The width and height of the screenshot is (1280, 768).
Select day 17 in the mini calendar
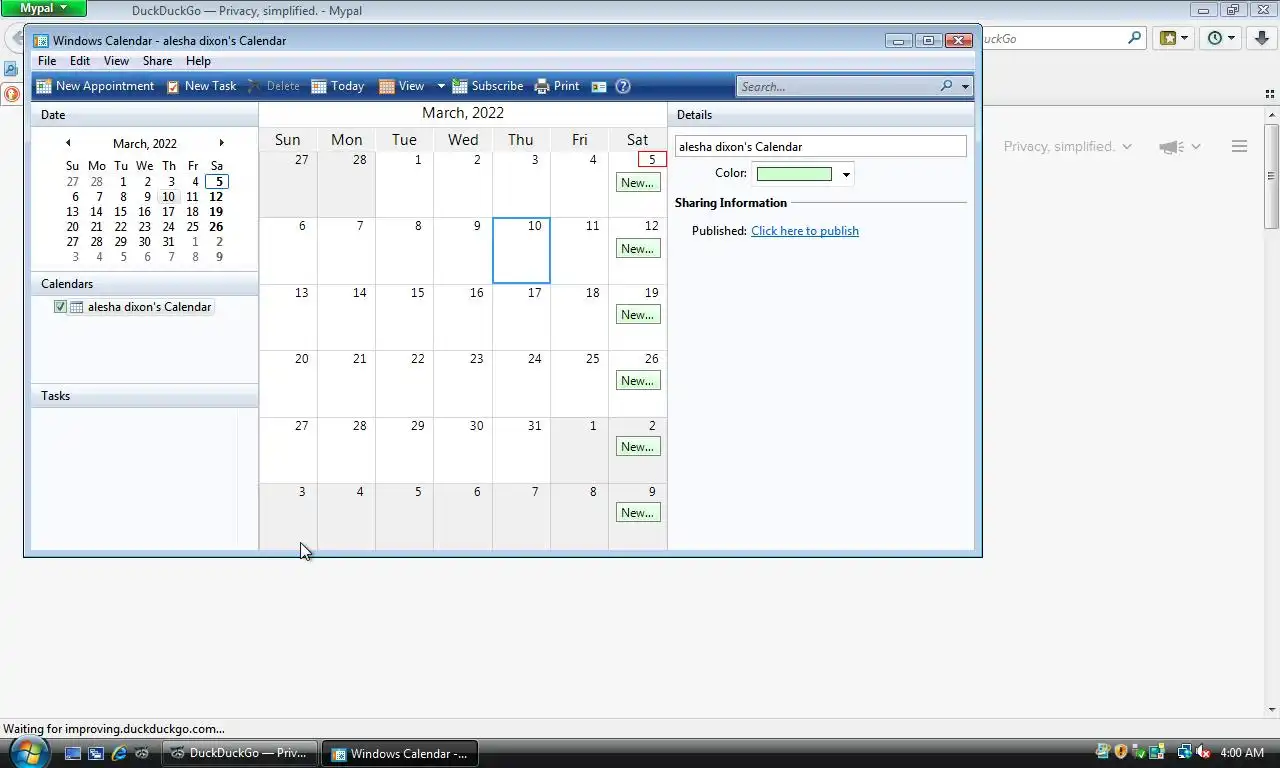click(168, 212)
